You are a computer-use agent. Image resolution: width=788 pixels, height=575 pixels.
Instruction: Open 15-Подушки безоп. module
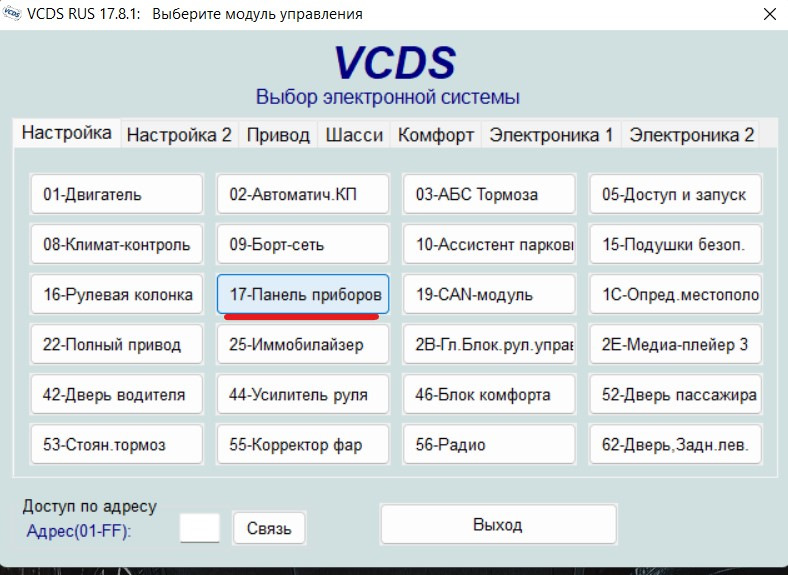[675, 244]
